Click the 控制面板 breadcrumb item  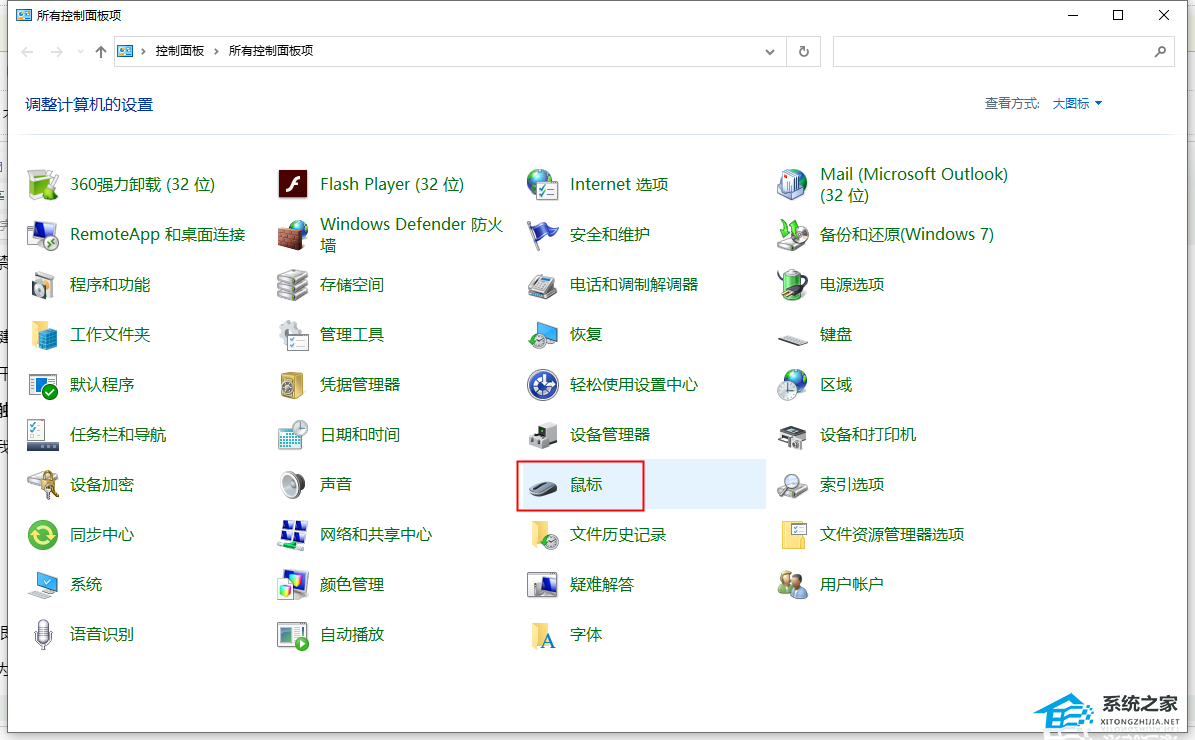179,51
